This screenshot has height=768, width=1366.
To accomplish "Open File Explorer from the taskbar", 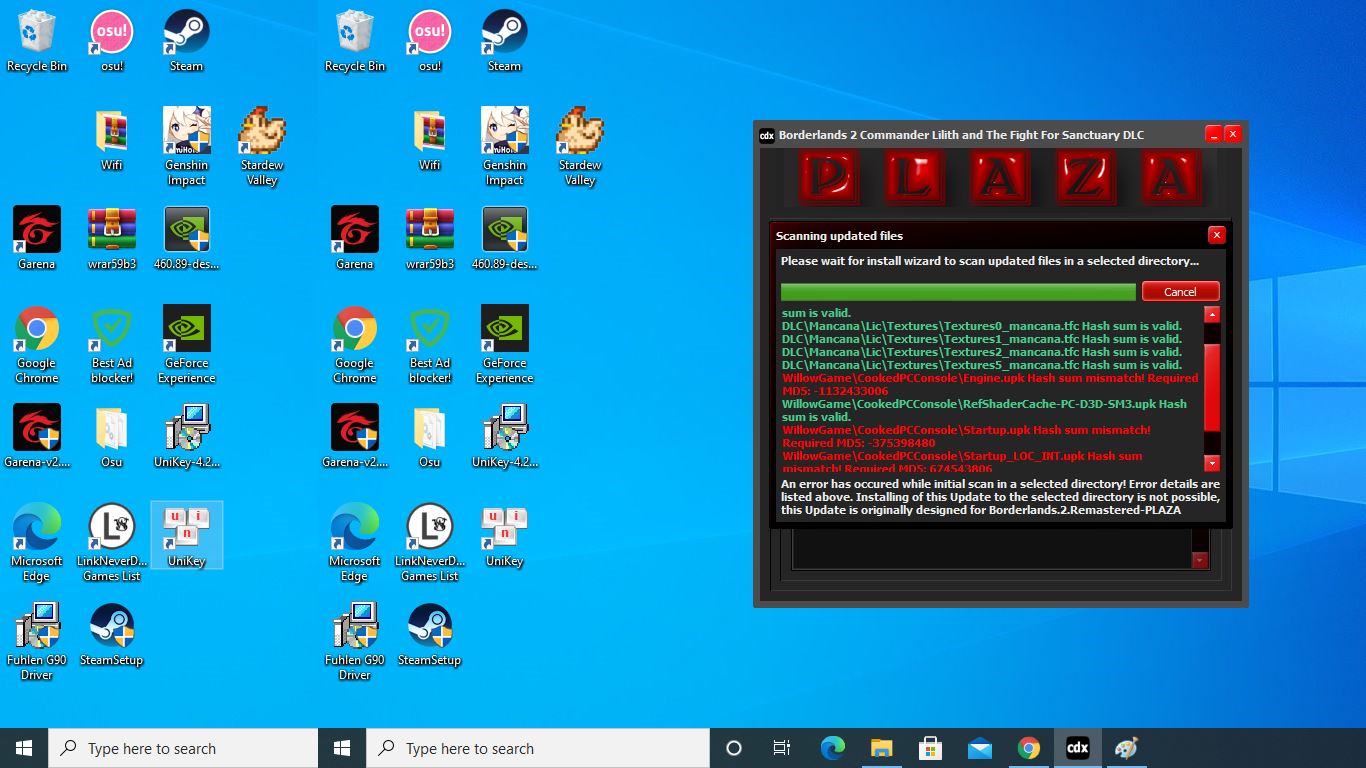I will click(881, 748).
